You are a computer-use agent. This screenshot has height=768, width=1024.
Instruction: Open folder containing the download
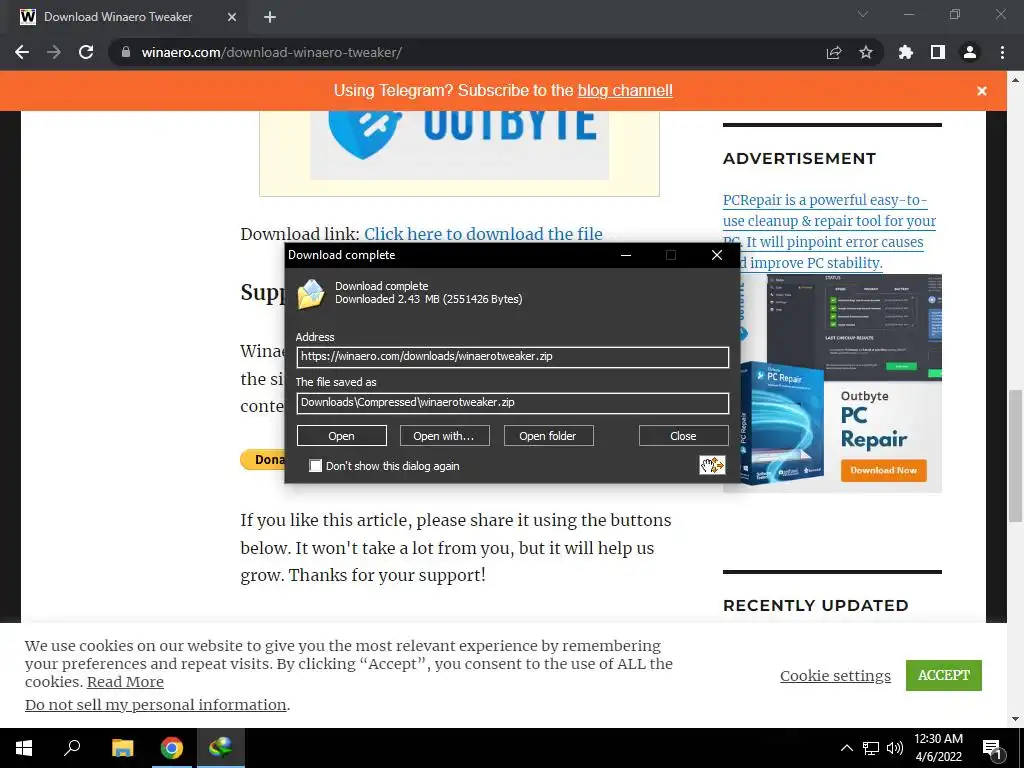click(549, 436)
